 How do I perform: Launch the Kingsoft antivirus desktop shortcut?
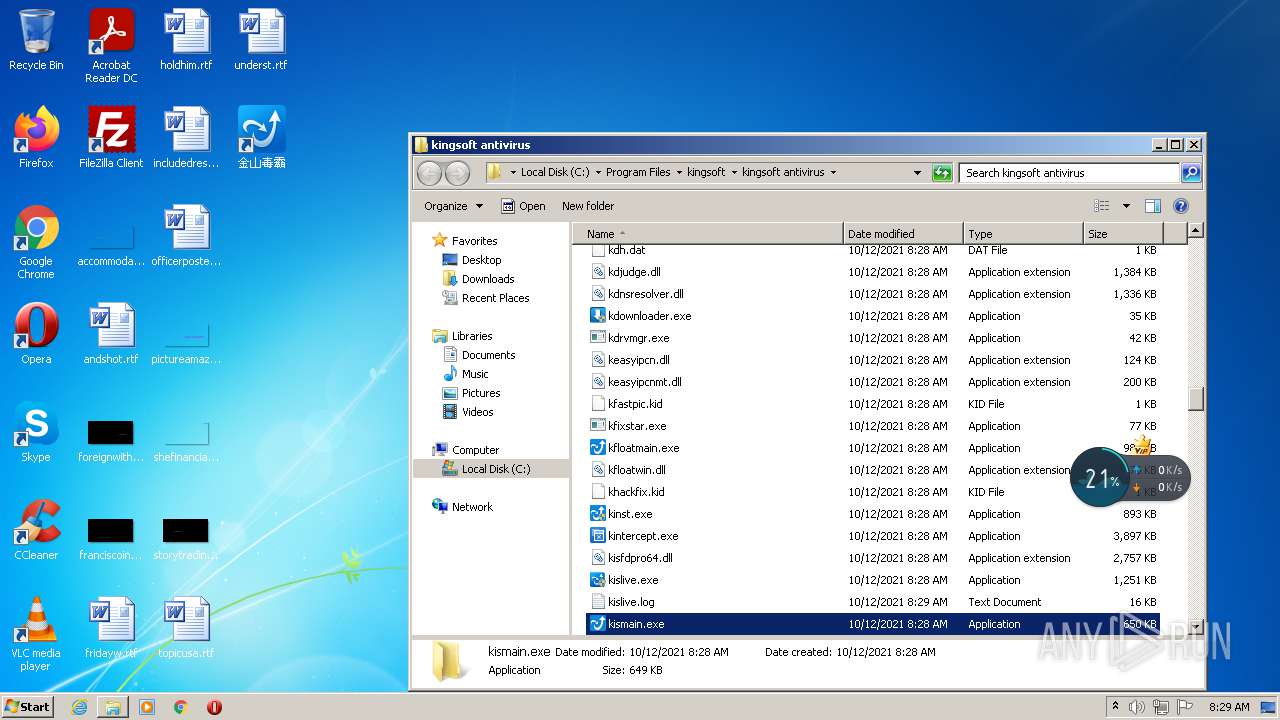coord(261,137)
